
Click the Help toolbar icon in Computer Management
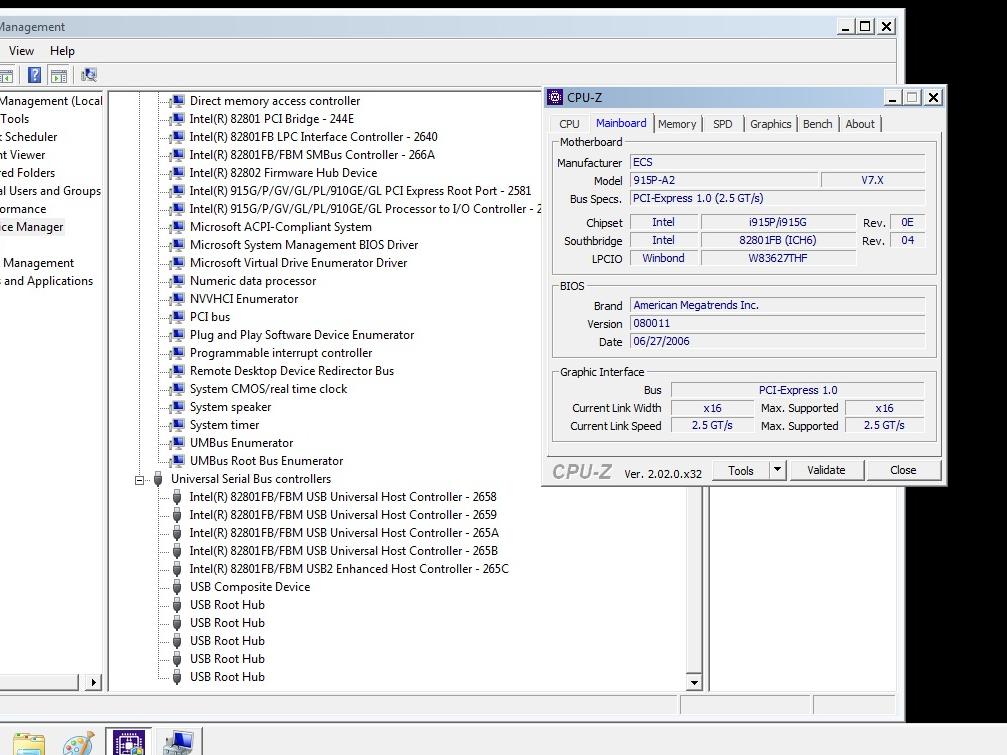pyautogui.click(x=35, y=75)
